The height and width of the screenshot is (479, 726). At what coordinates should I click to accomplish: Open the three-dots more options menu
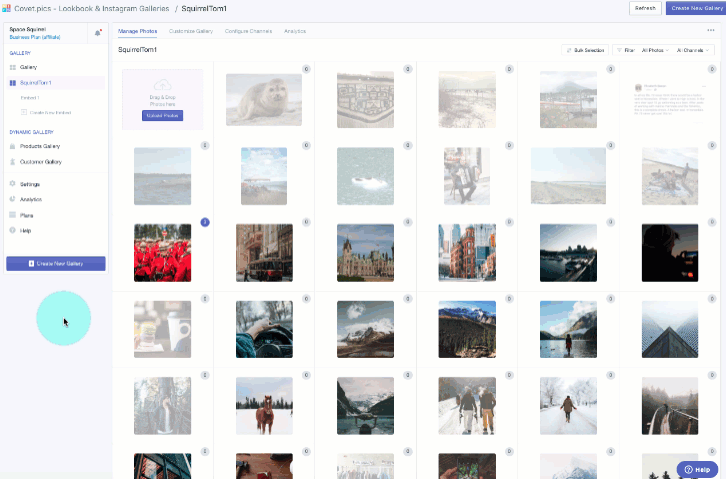pos(711,31)
